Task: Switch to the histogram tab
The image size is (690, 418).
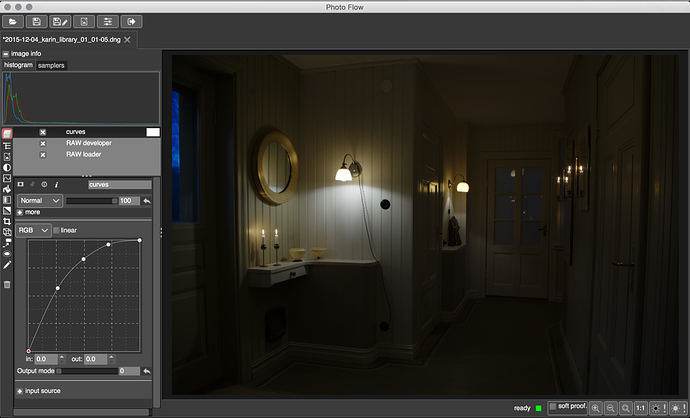Action: (x=18, y=65)
